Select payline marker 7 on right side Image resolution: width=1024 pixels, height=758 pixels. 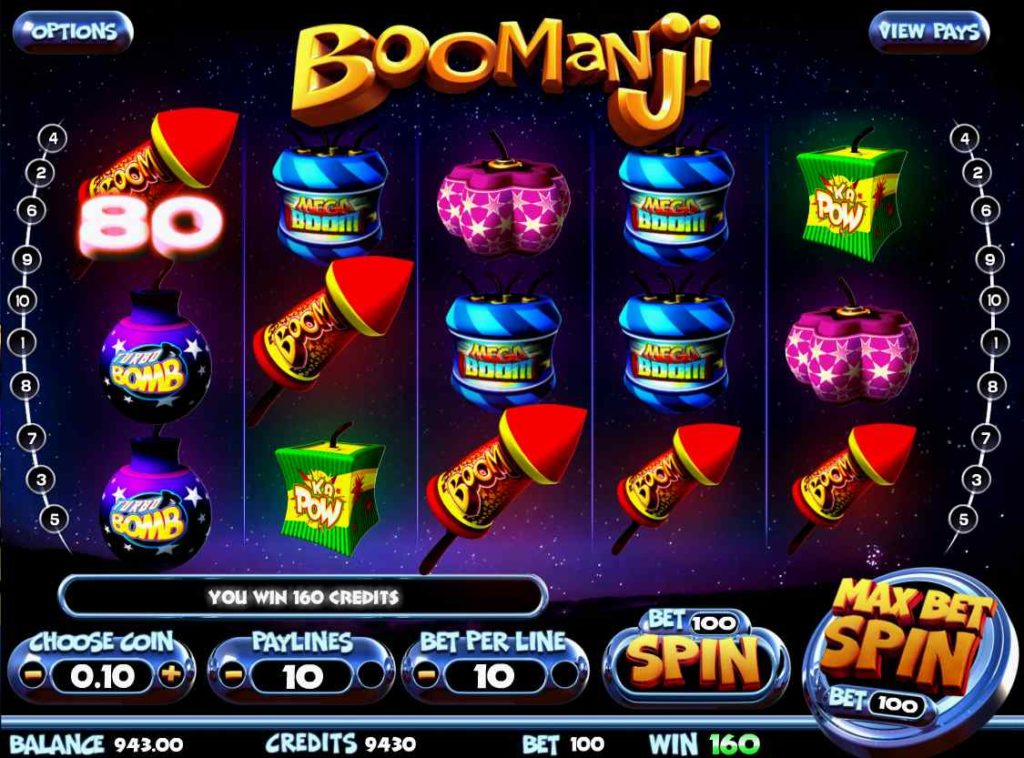[985, 437]
